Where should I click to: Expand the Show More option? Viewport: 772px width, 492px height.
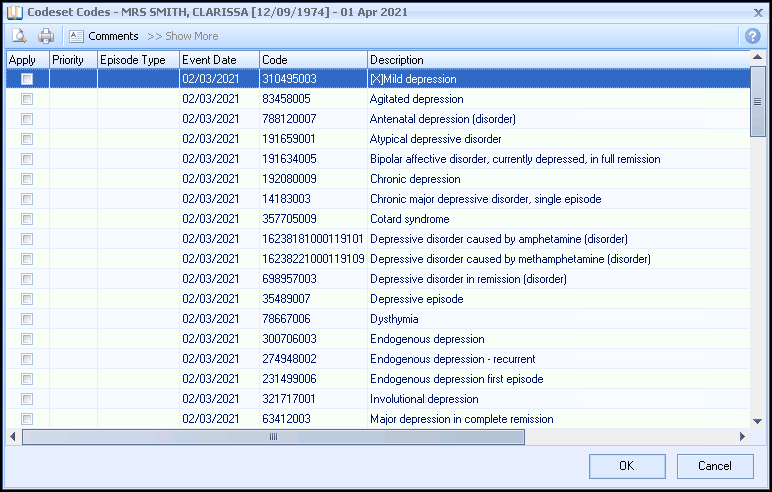point(183,36)
